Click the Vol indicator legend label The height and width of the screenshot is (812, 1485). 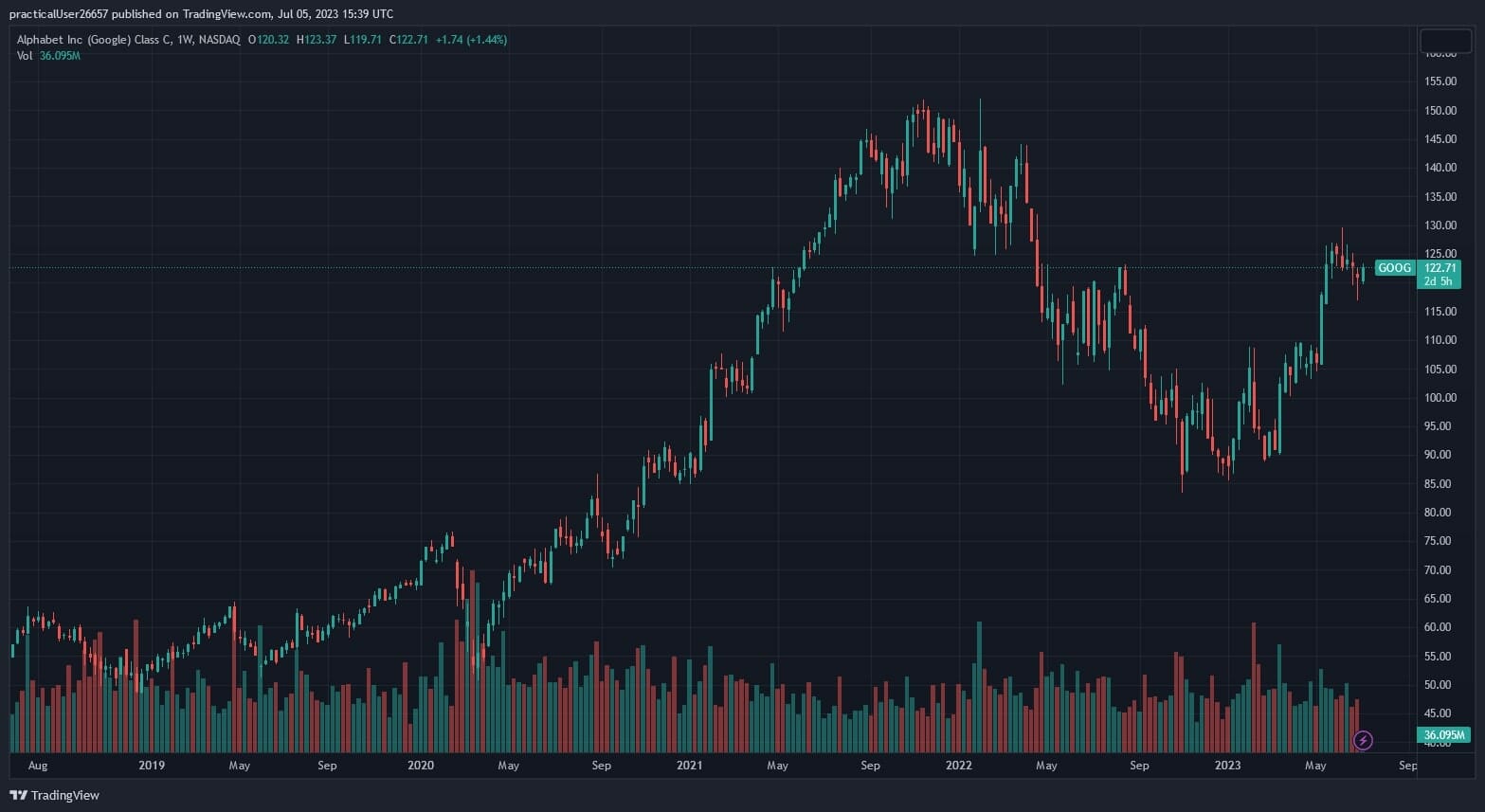click(x=25, y=56)
